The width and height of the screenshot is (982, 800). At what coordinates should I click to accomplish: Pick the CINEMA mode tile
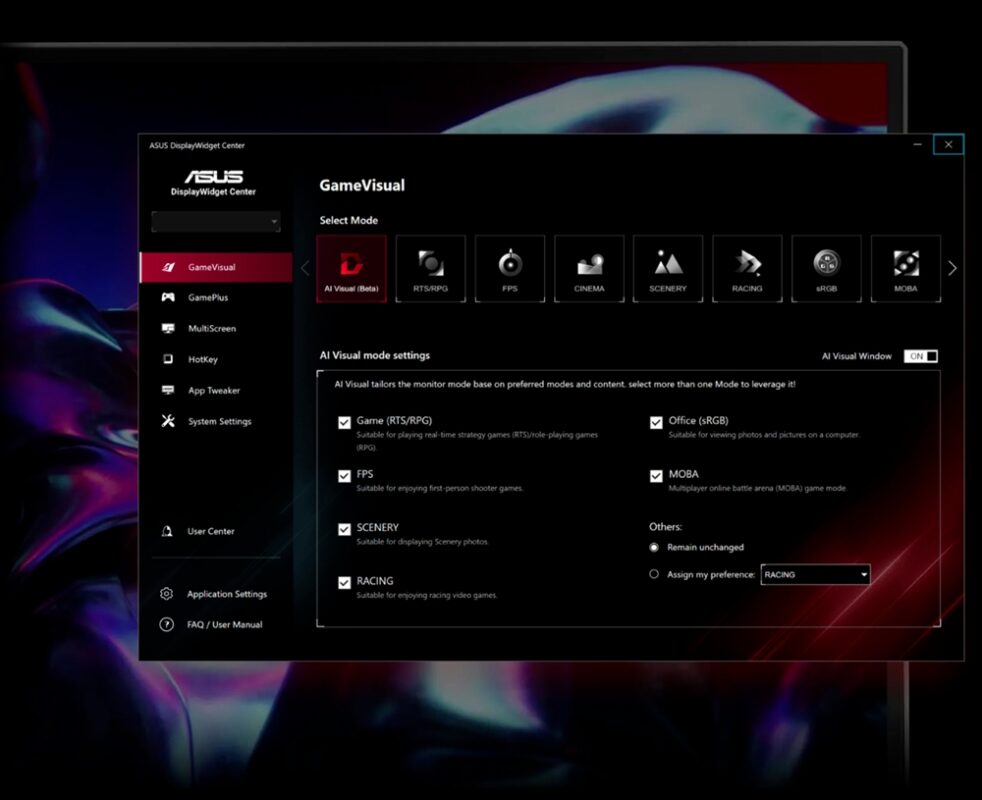point(589,269)
